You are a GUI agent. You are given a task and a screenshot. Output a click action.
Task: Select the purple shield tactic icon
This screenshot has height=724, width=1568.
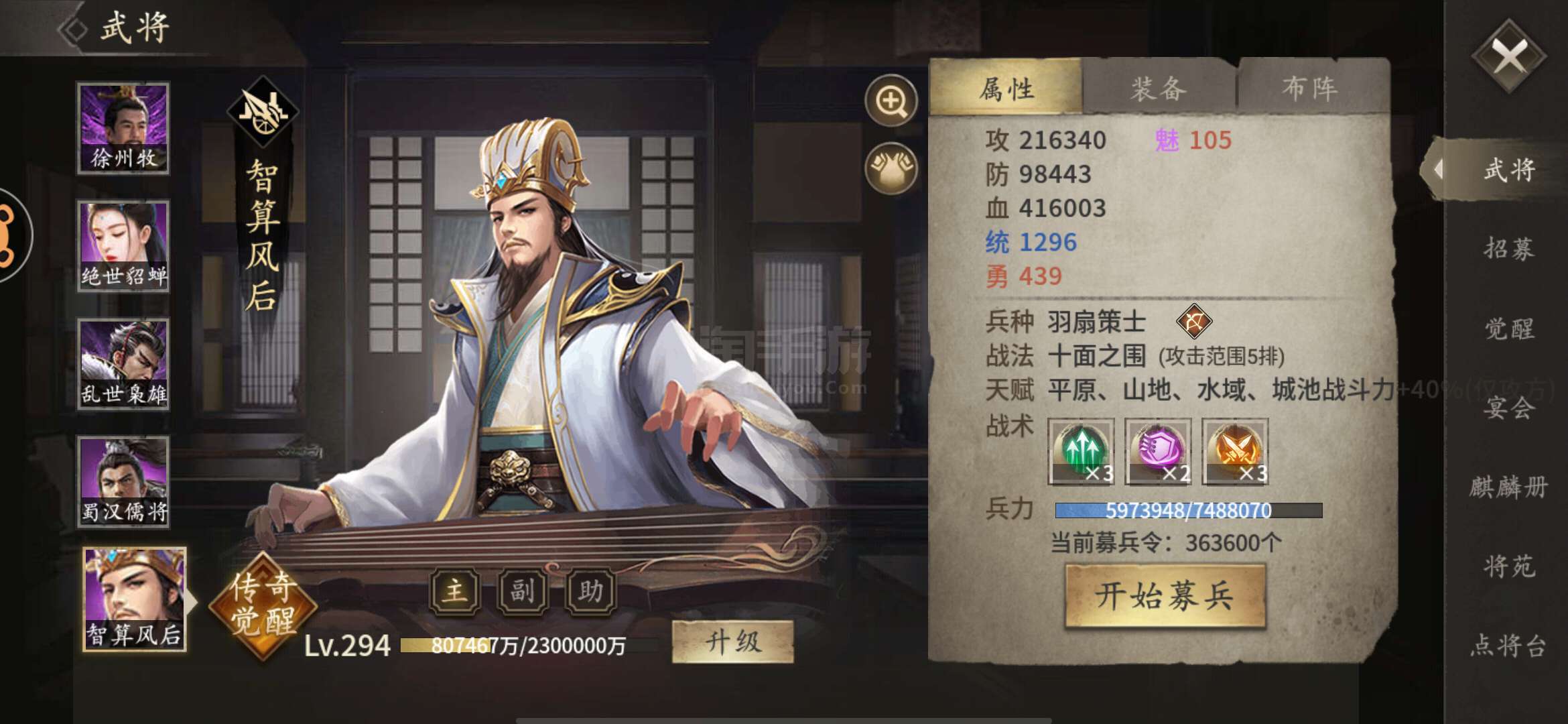click(1158, 451)
